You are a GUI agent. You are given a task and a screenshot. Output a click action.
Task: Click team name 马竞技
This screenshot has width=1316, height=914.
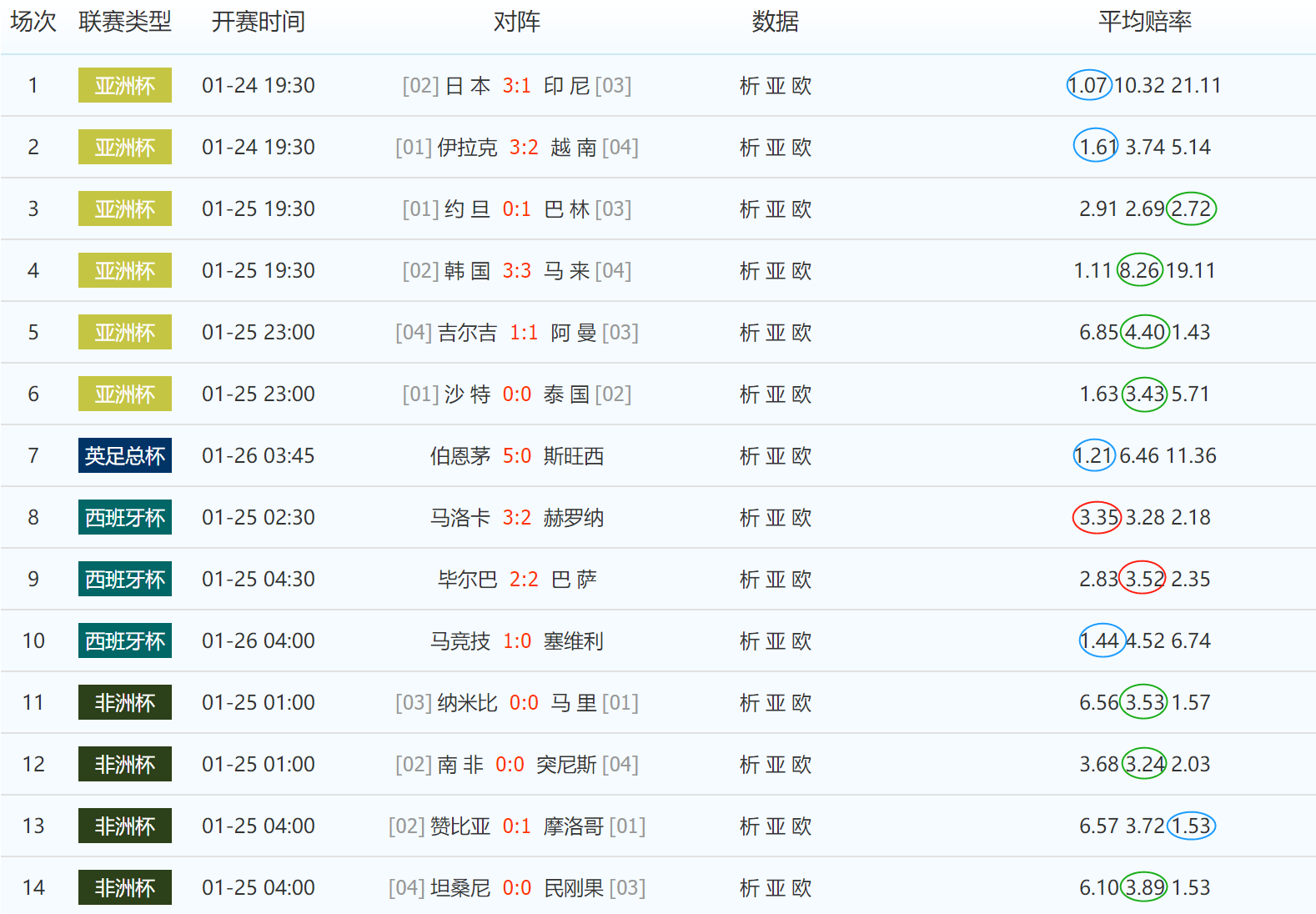point(460,641)
